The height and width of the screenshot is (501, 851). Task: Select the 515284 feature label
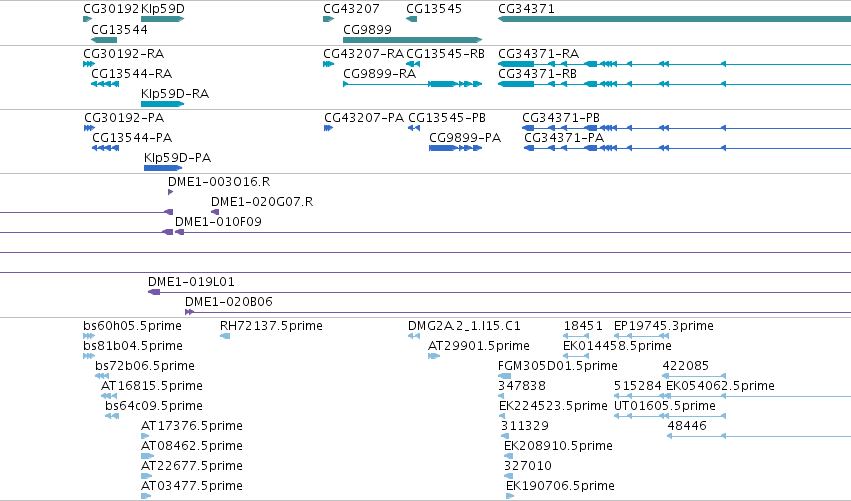point(638,386)
